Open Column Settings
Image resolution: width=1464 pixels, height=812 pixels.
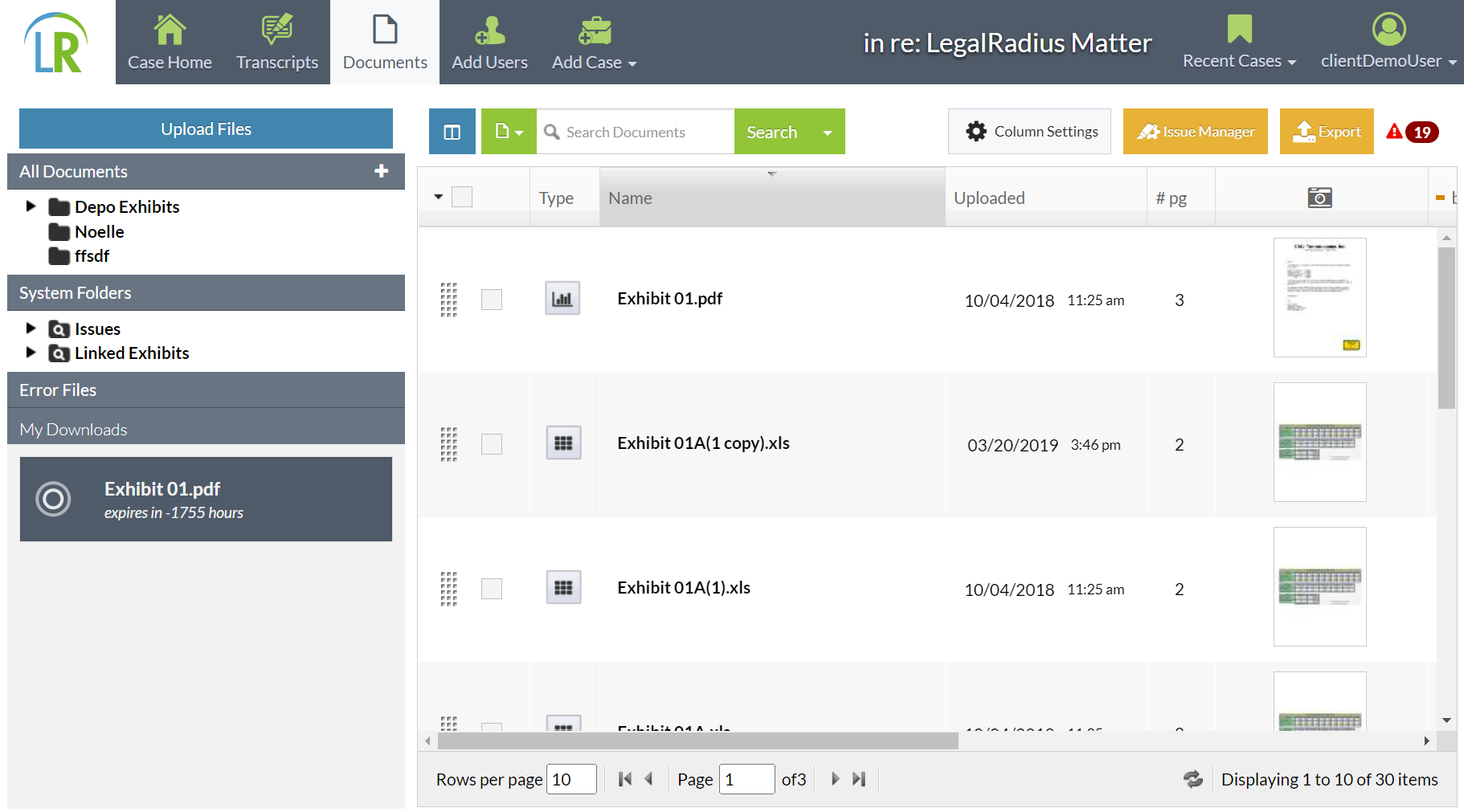click(1029, 131)
